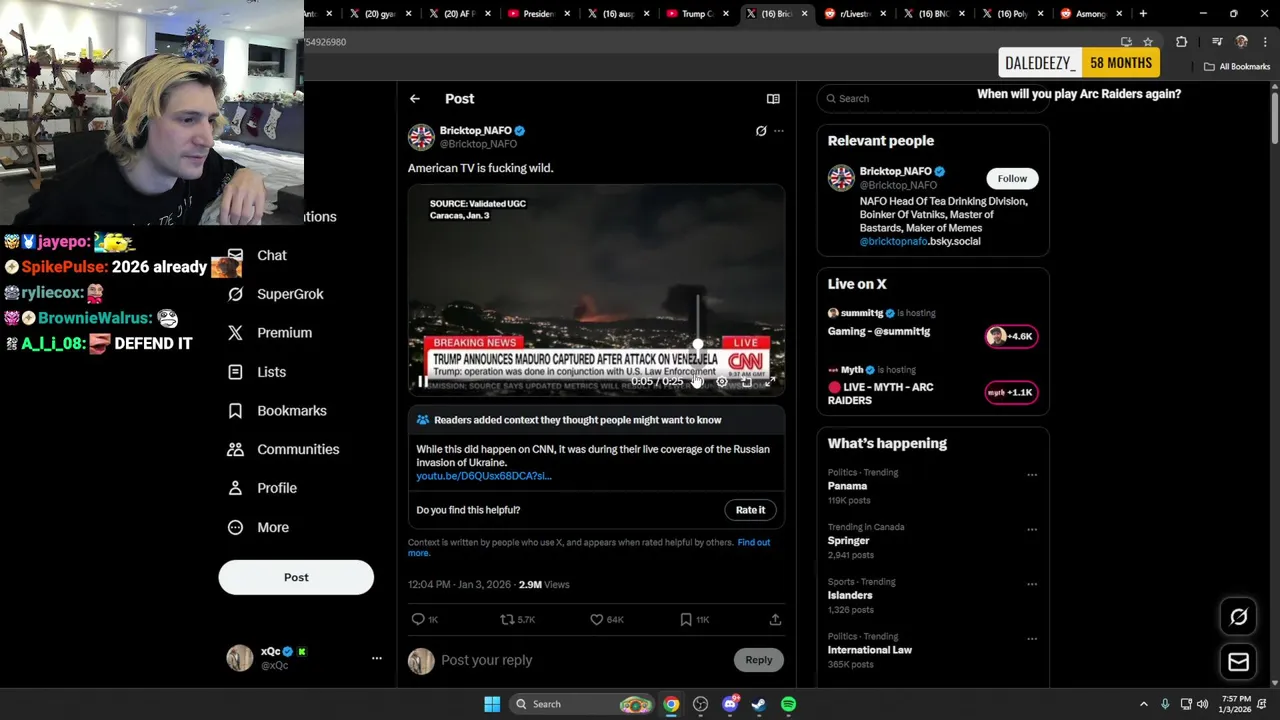1280x720 pixels.
Task: Show hidden system tray icons
Action: point(1143,704)
